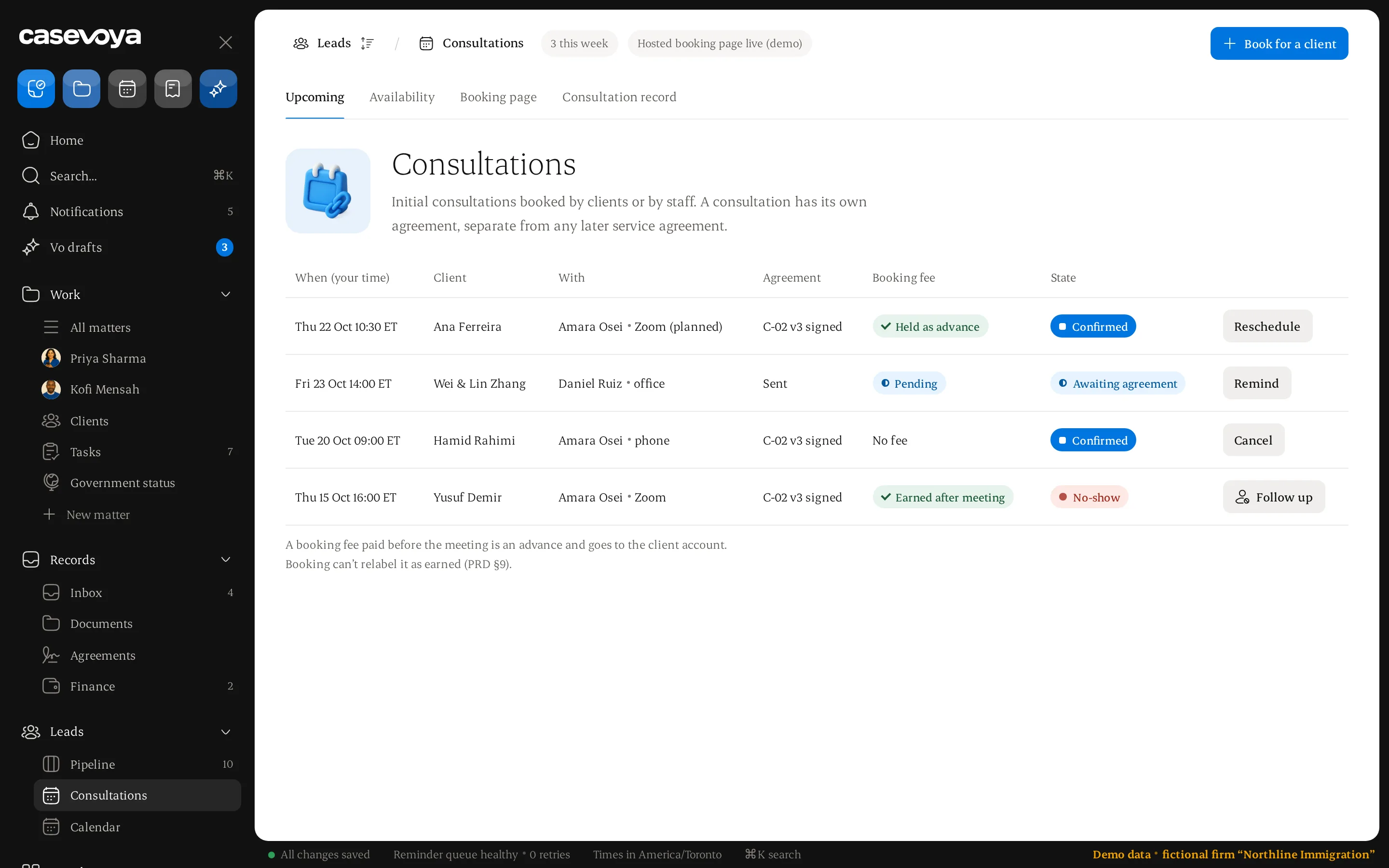Click the 3 this week chip
The width and height of the screenshot is (1389, 868).
click(x=579, y=43)
